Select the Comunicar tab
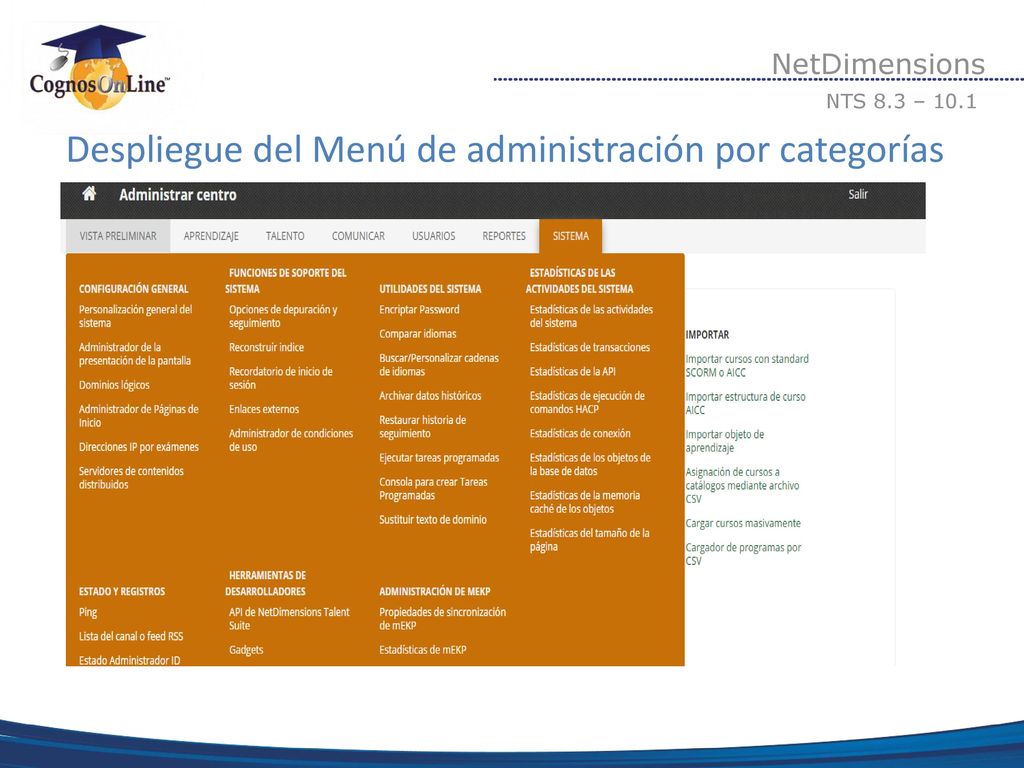The width and height of the screenshot is (1024, 768). click(x=358, y=236)
